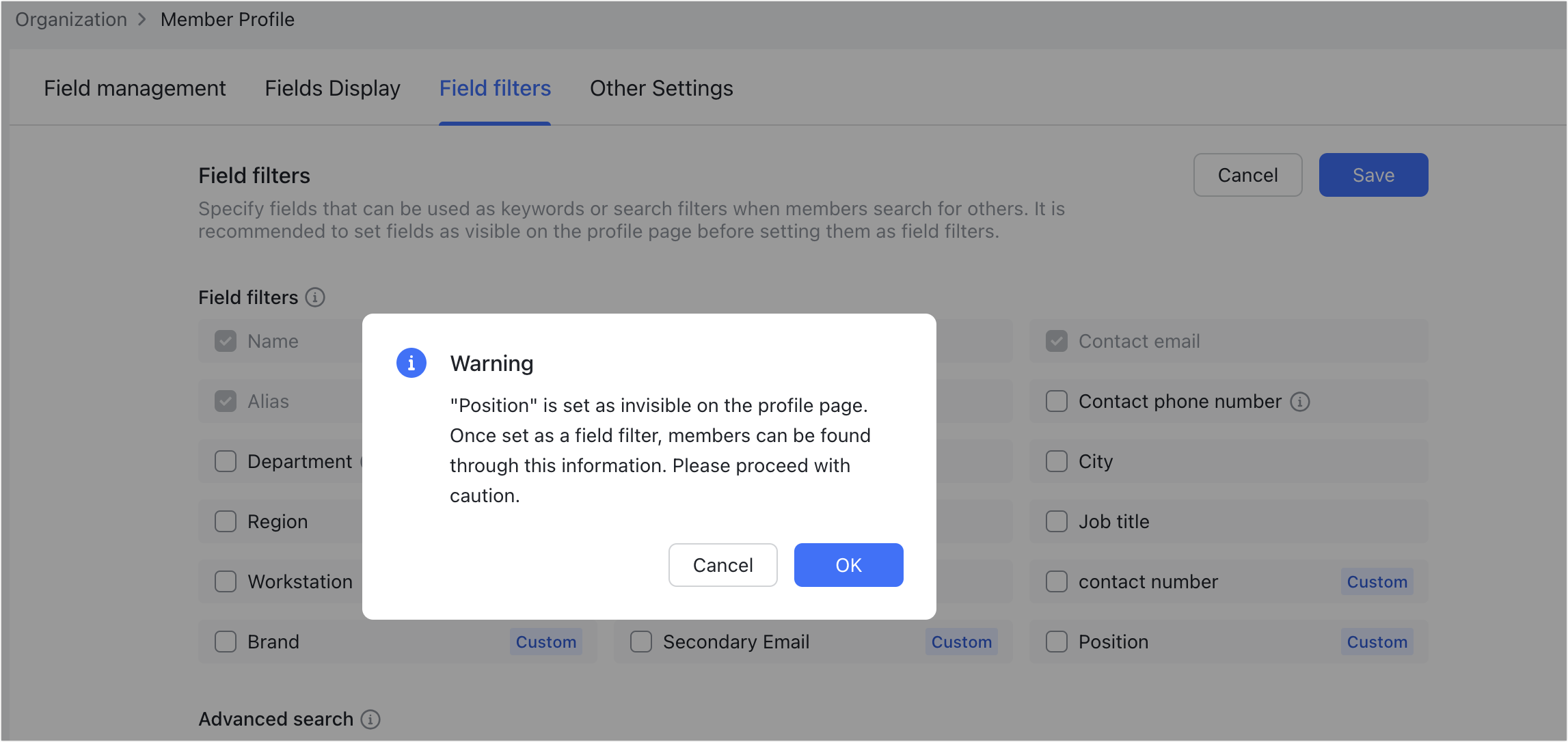1568x742 pixels.
Task: Cancel the Warning dialog
Action: [722, 565]
